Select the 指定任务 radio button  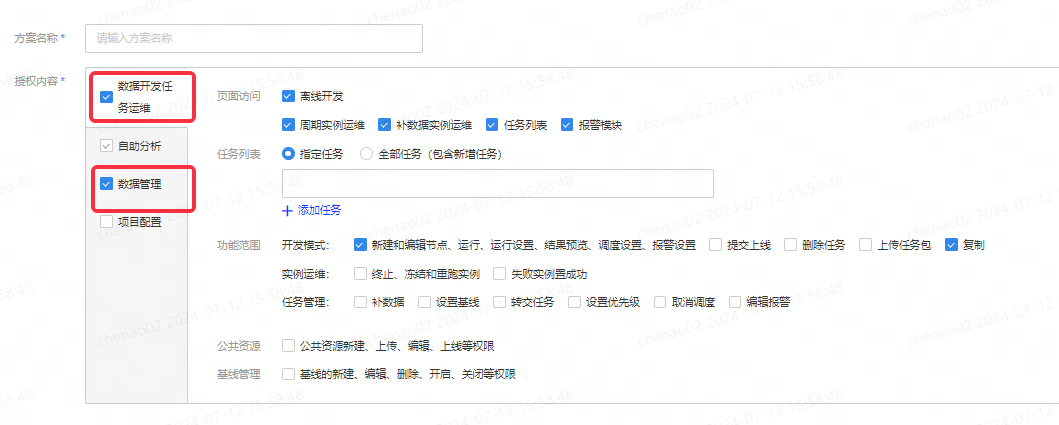click(288, 153)
